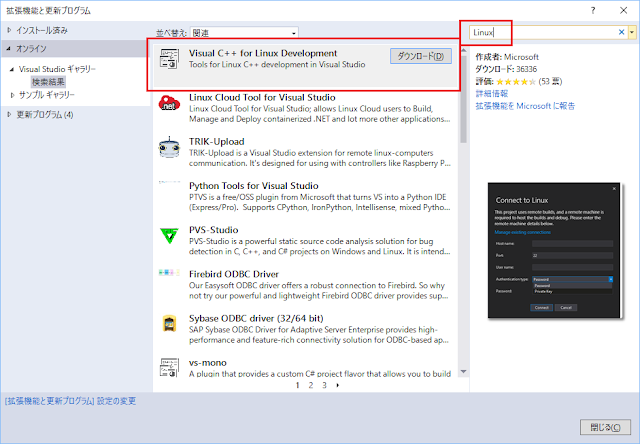
Task: Select Sybase ODBC driver (32/64 bit) title
Action: pyautogui.click(x=256, y=318)
